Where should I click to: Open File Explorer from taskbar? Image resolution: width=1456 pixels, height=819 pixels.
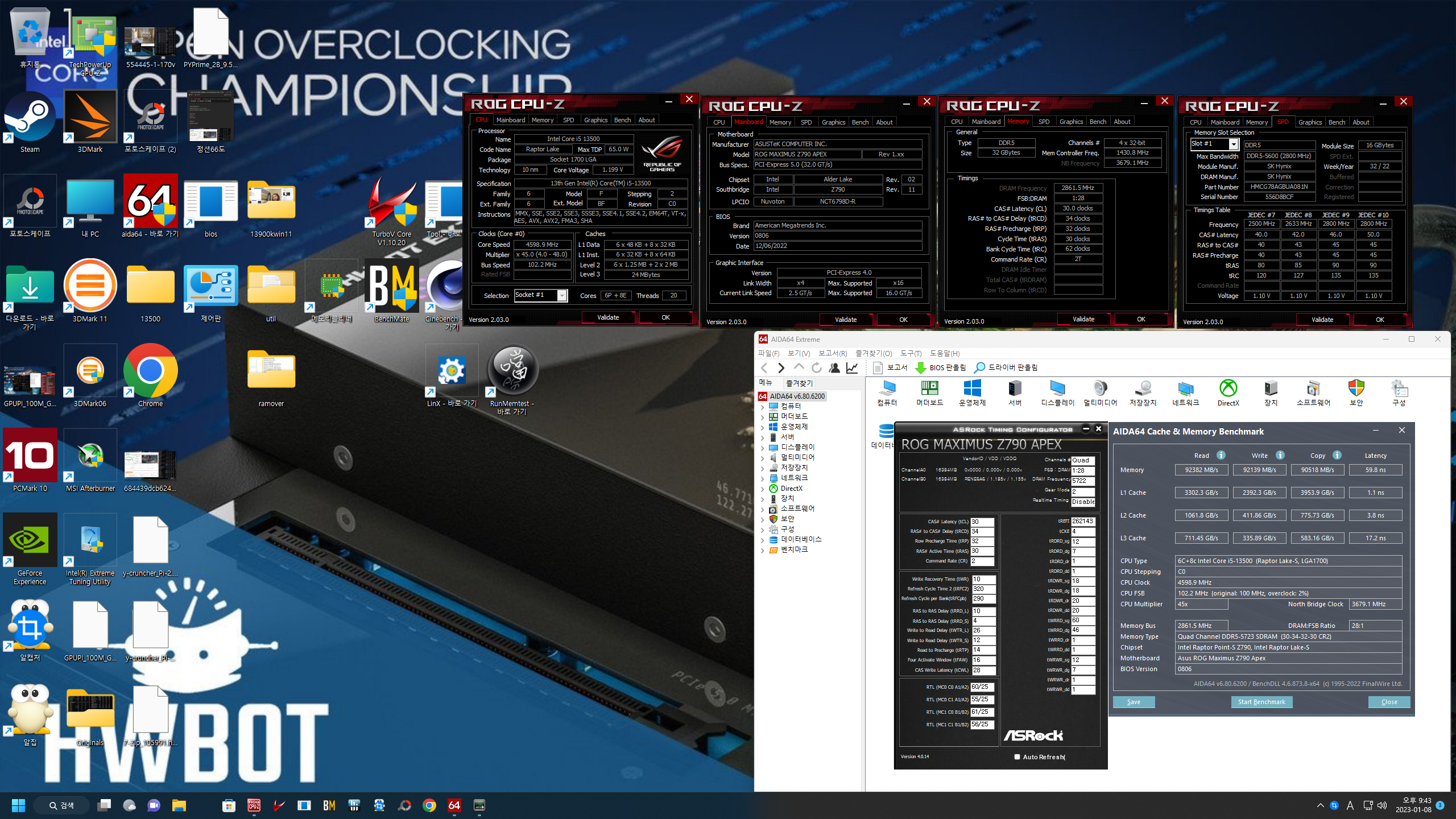coord(179,805)
